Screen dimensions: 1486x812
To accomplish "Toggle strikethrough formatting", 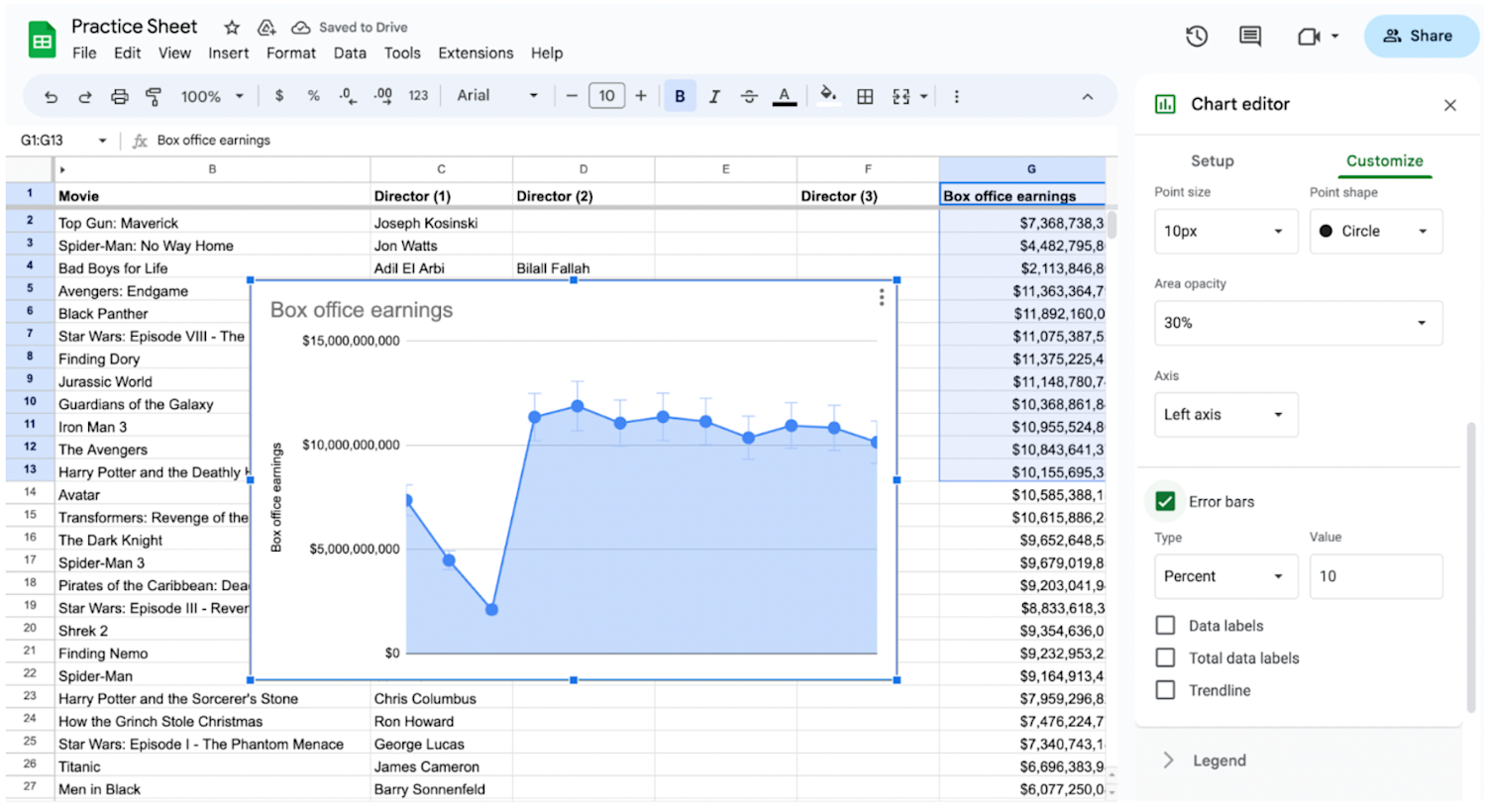I will 749,96.
